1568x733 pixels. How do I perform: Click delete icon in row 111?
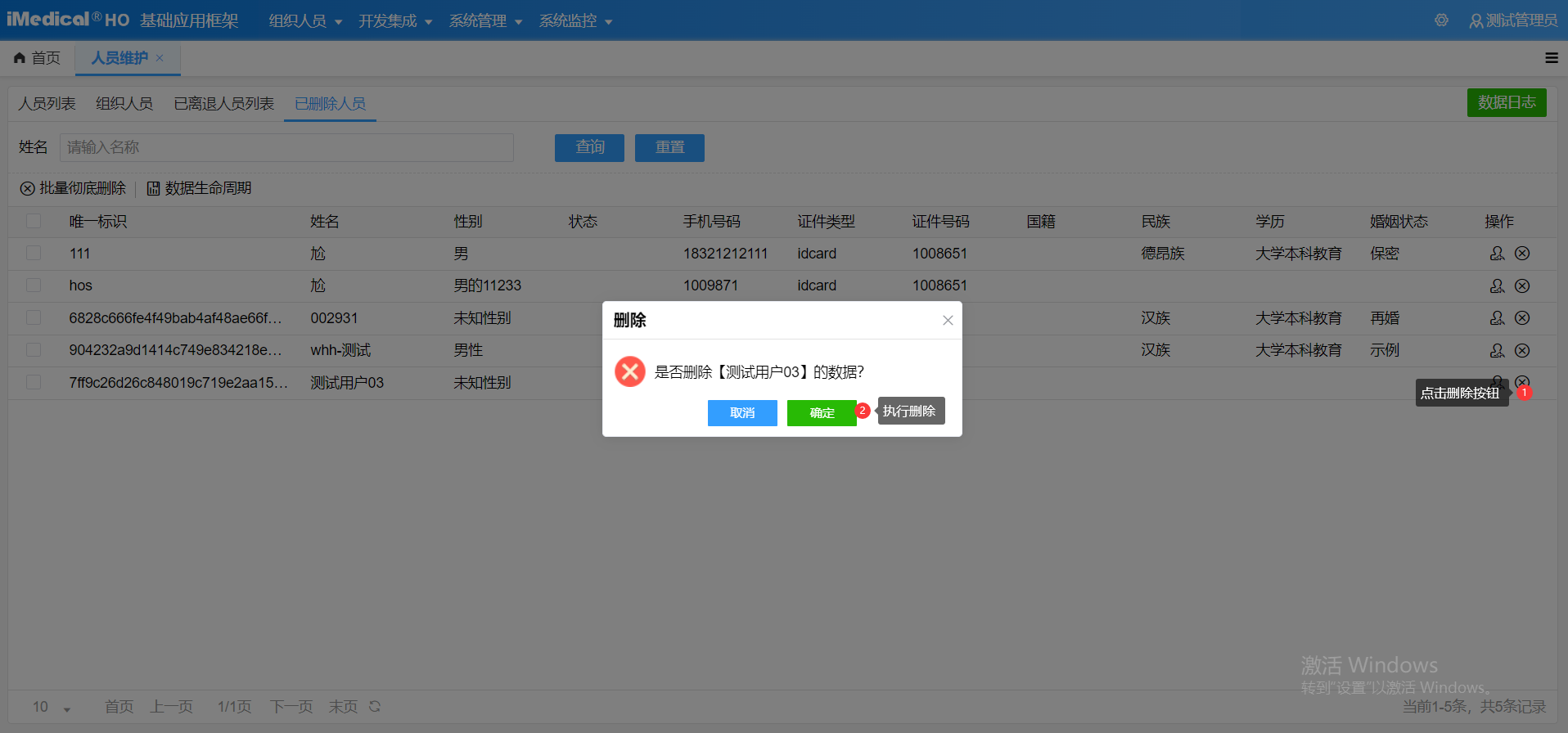pyautogui.click(x=1522, y=254)
